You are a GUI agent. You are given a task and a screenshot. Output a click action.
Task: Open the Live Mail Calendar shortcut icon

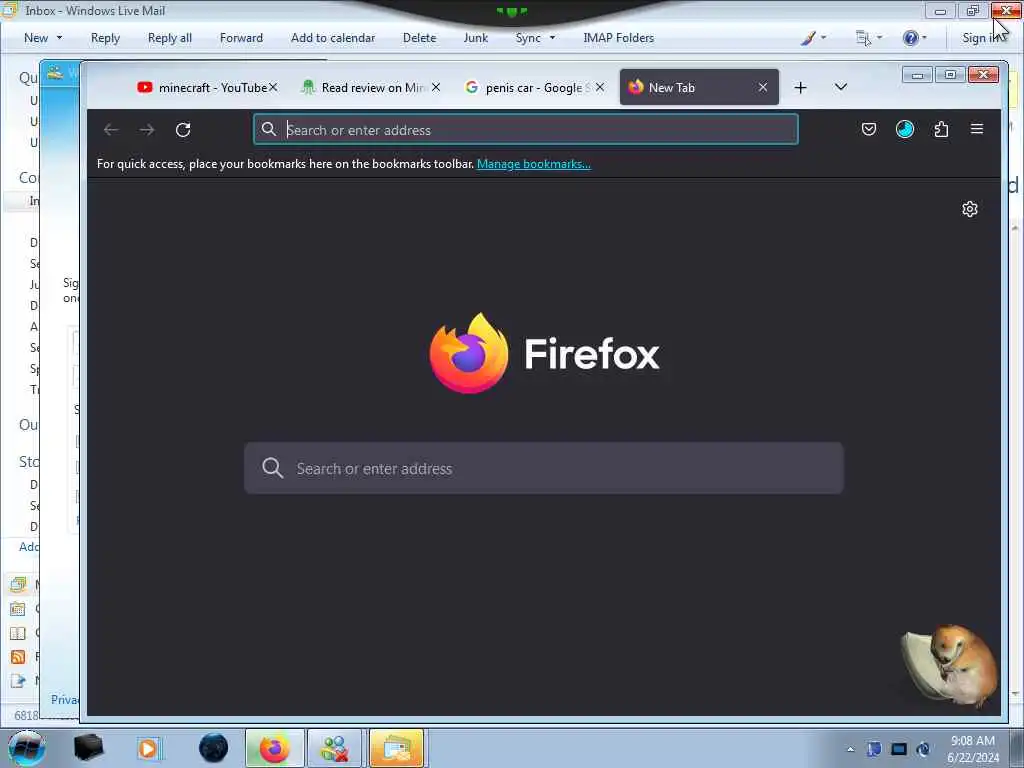pos(18,609)
